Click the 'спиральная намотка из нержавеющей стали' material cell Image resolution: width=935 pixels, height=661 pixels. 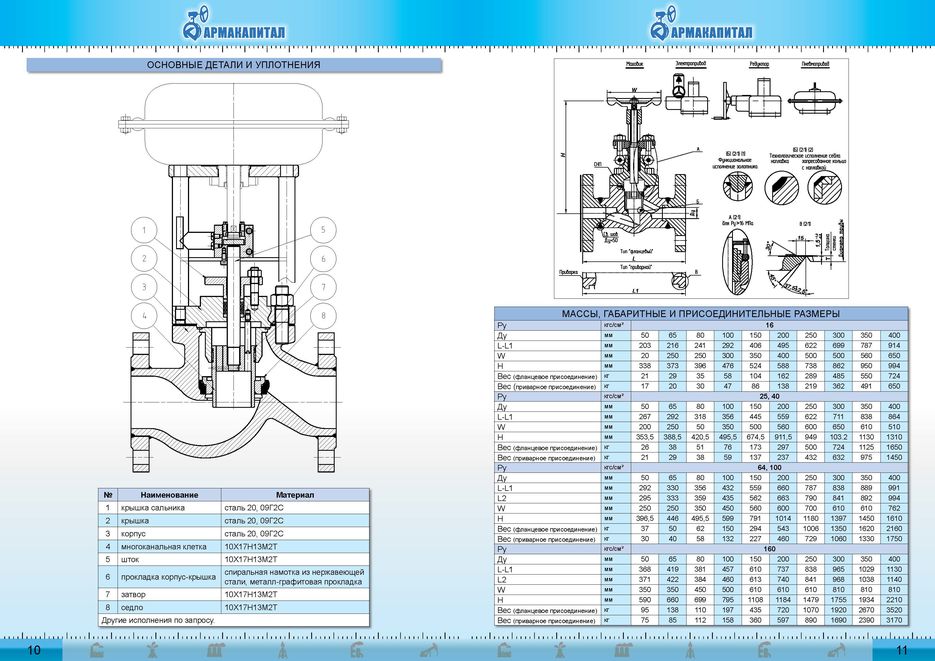(x=295, y=577)
